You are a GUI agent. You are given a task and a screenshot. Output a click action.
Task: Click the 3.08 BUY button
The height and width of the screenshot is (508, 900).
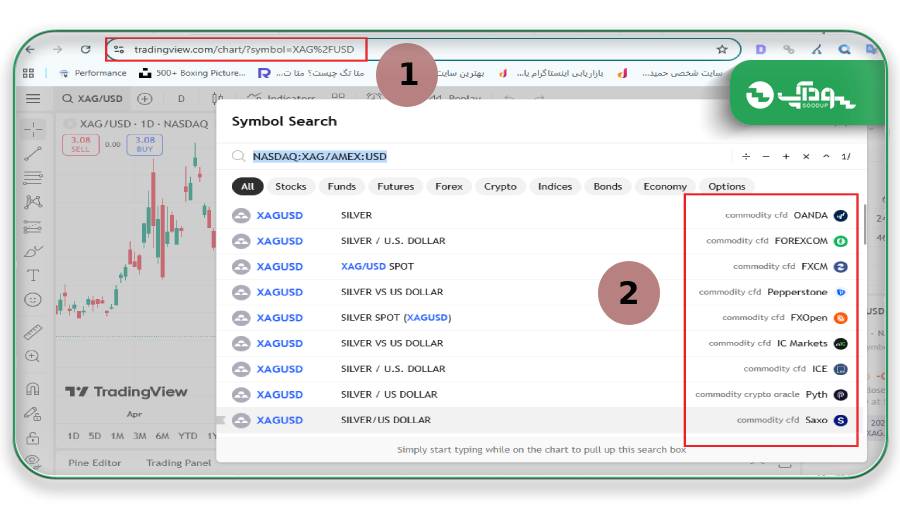tap(145, 144)
